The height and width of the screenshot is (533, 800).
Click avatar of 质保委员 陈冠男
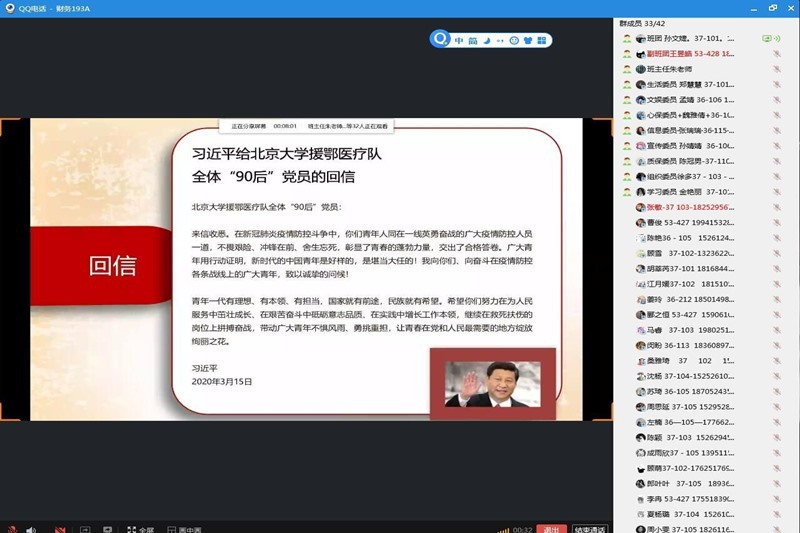[641, 161]
